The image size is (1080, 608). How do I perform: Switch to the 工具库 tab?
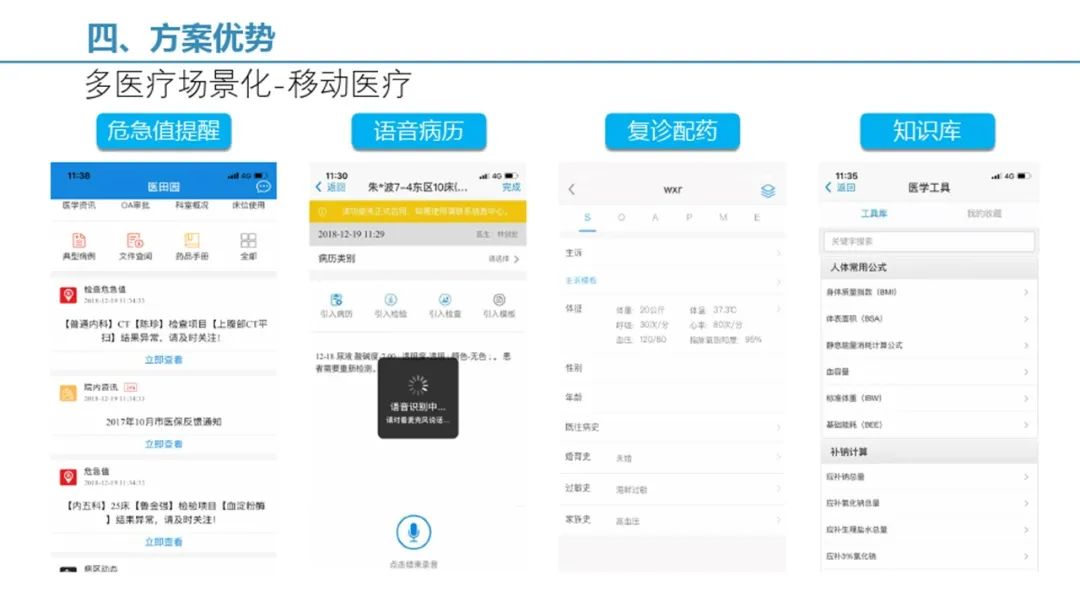874,213
